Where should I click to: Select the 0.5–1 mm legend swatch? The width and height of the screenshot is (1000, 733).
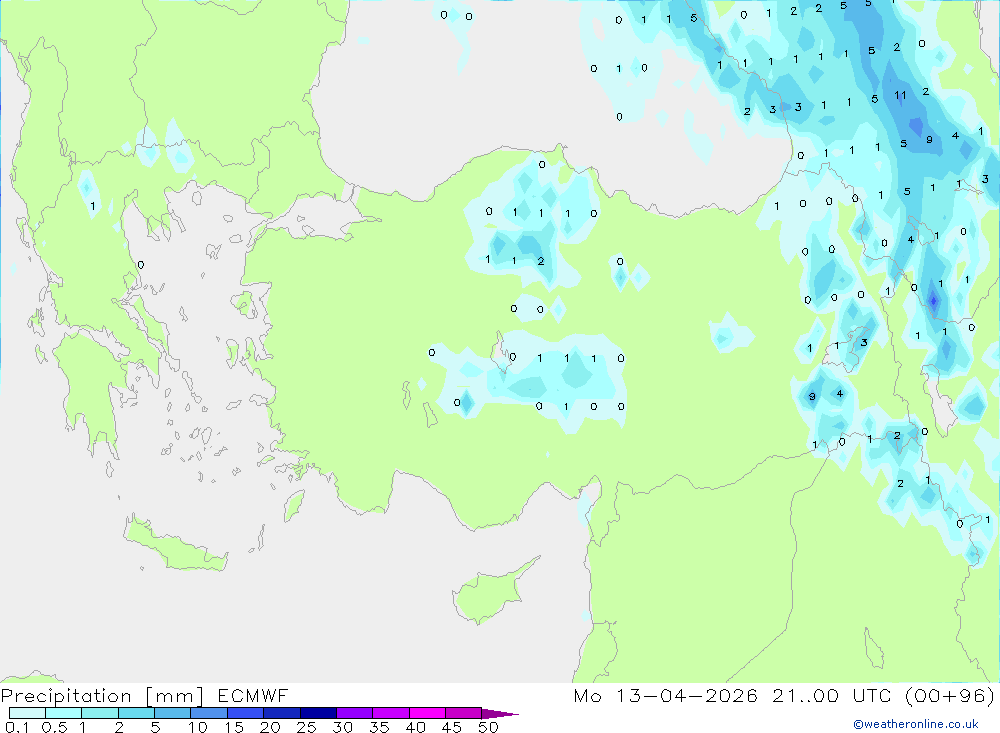(64, 713)
